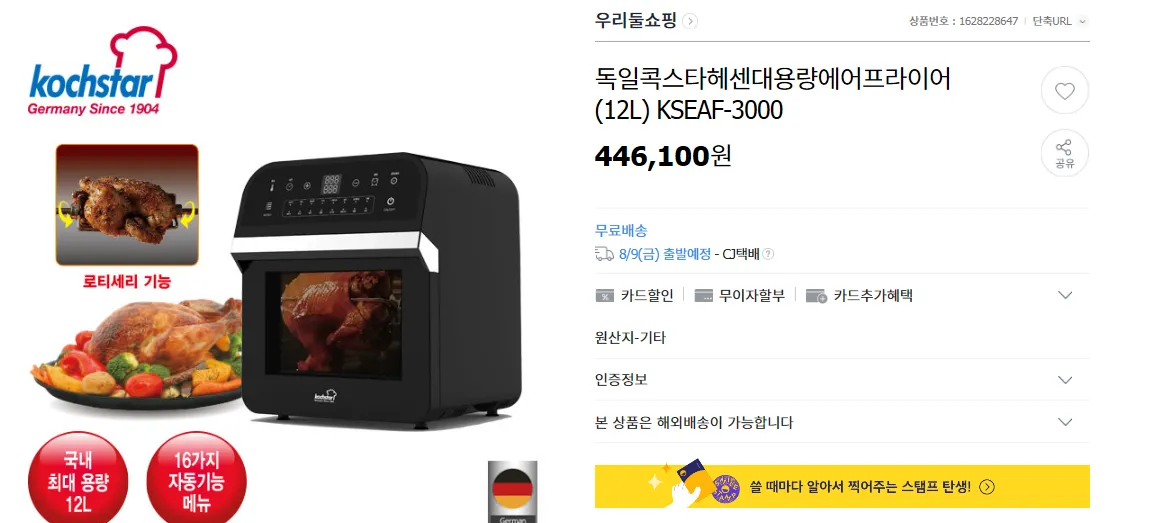Image resolution: width=1149 pixels, height=523 pixels.
Task: Expand the 인증정보 section
Action: (1065, 380)
